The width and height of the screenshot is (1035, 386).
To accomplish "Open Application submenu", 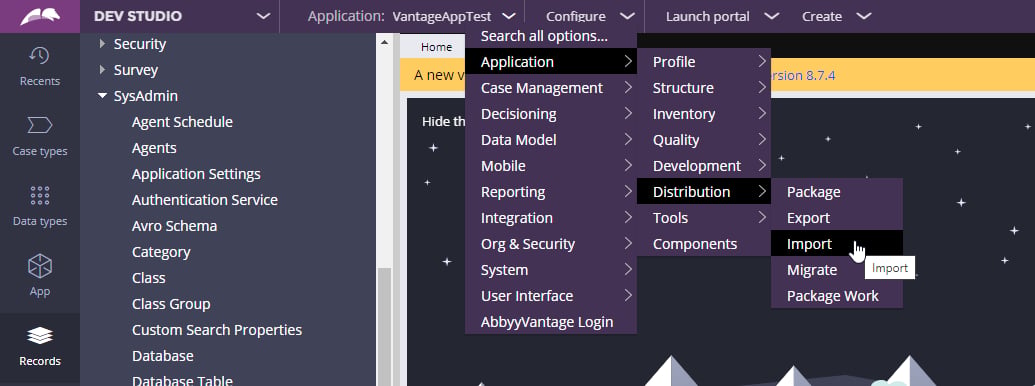I will click(551, 62).
